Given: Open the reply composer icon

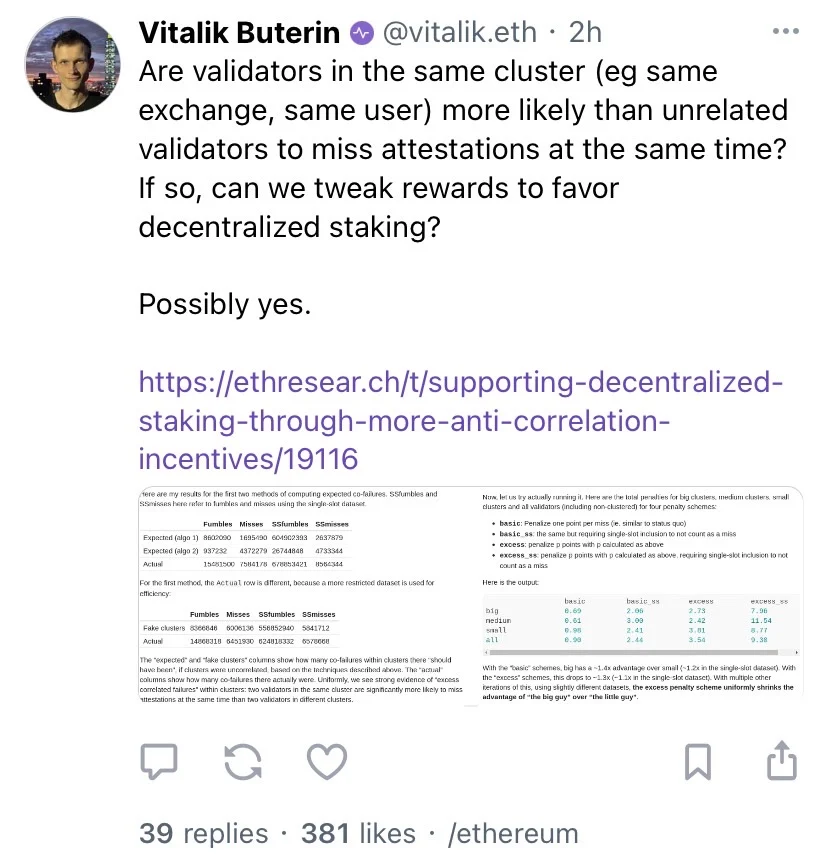Looking at the screenshot, I should (x=160, y=761).
